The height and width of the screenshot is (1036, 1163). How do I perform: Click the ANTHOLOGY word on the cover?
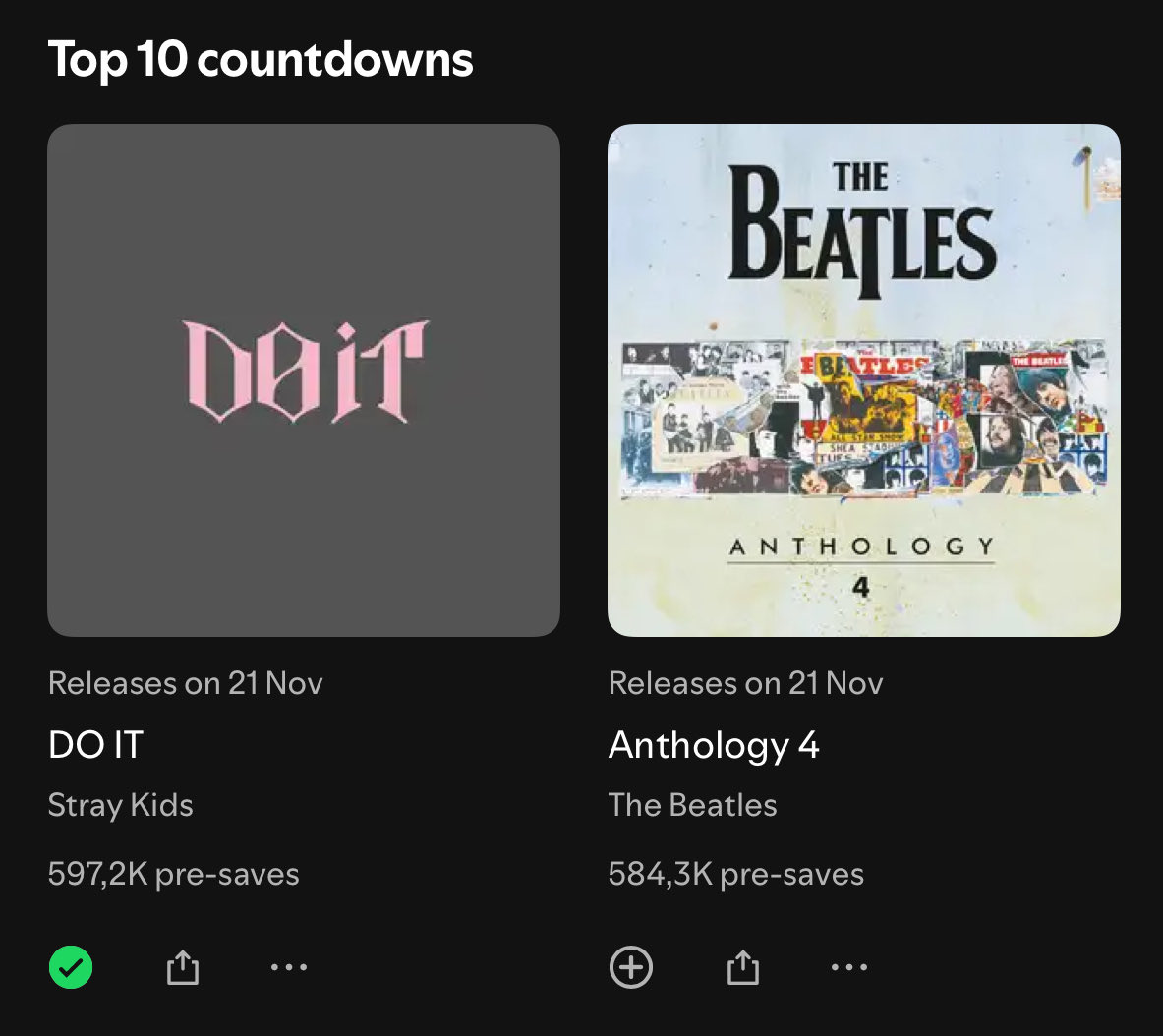pyautogui.click(x=861, y=547)
